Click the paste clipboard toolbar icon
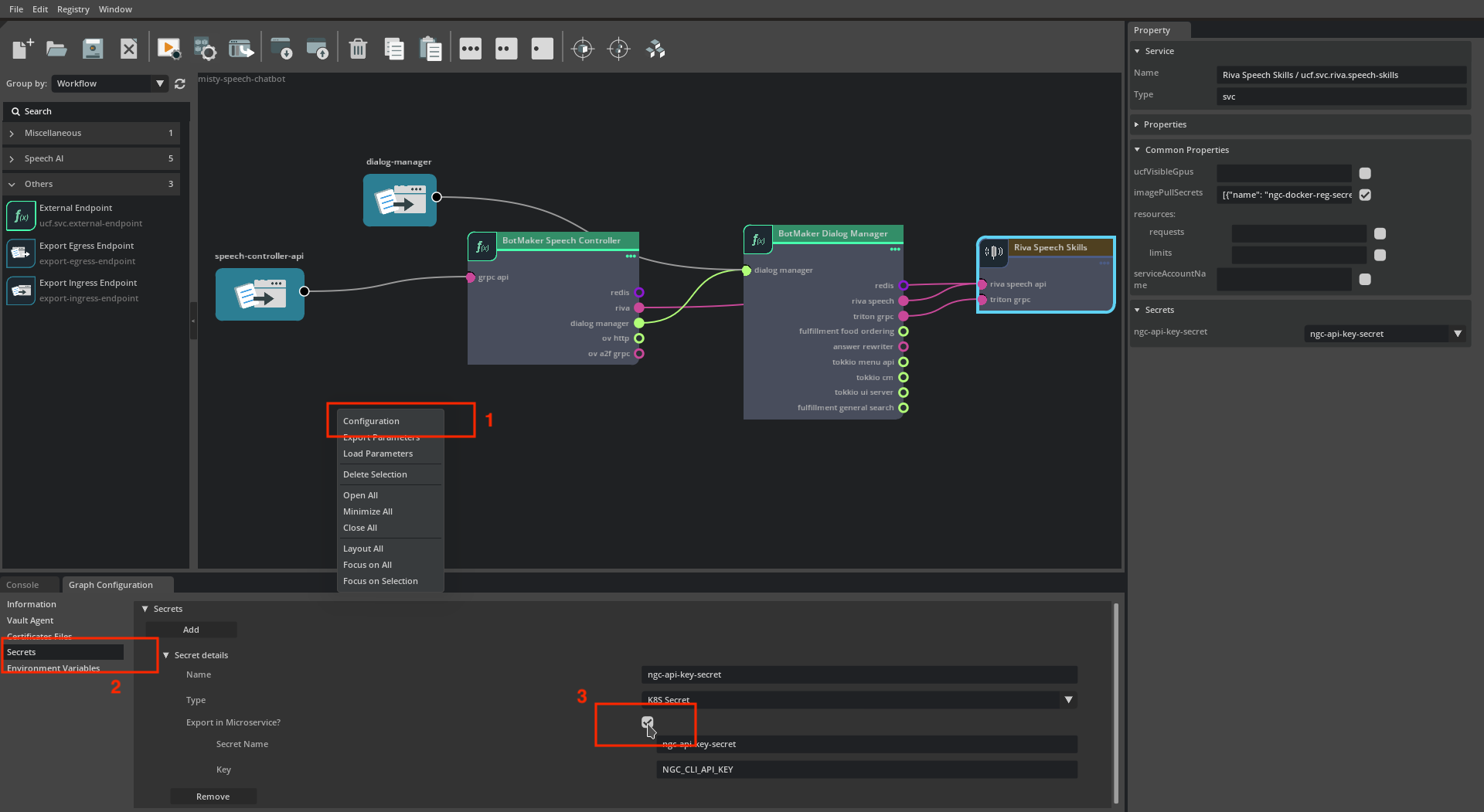The width and height of the screenshot is (1484, 812). pyautogui.click(x=430, y=49)
